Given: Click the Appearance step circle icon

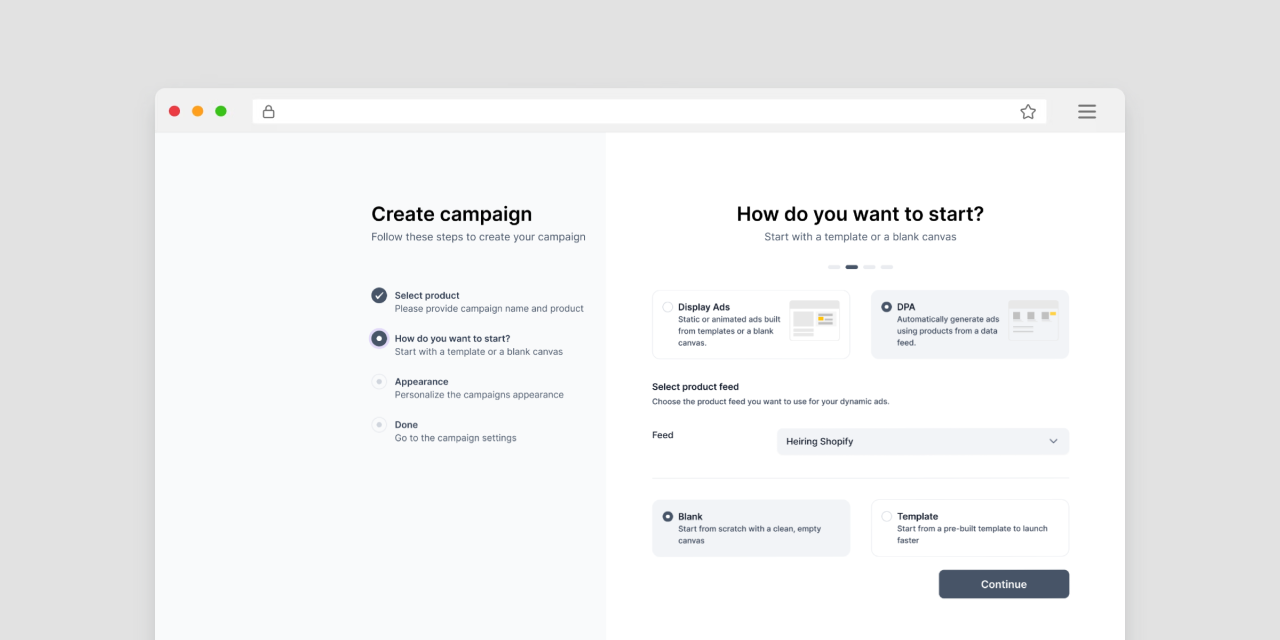Looking at the screenshot, I should point(379,381).
